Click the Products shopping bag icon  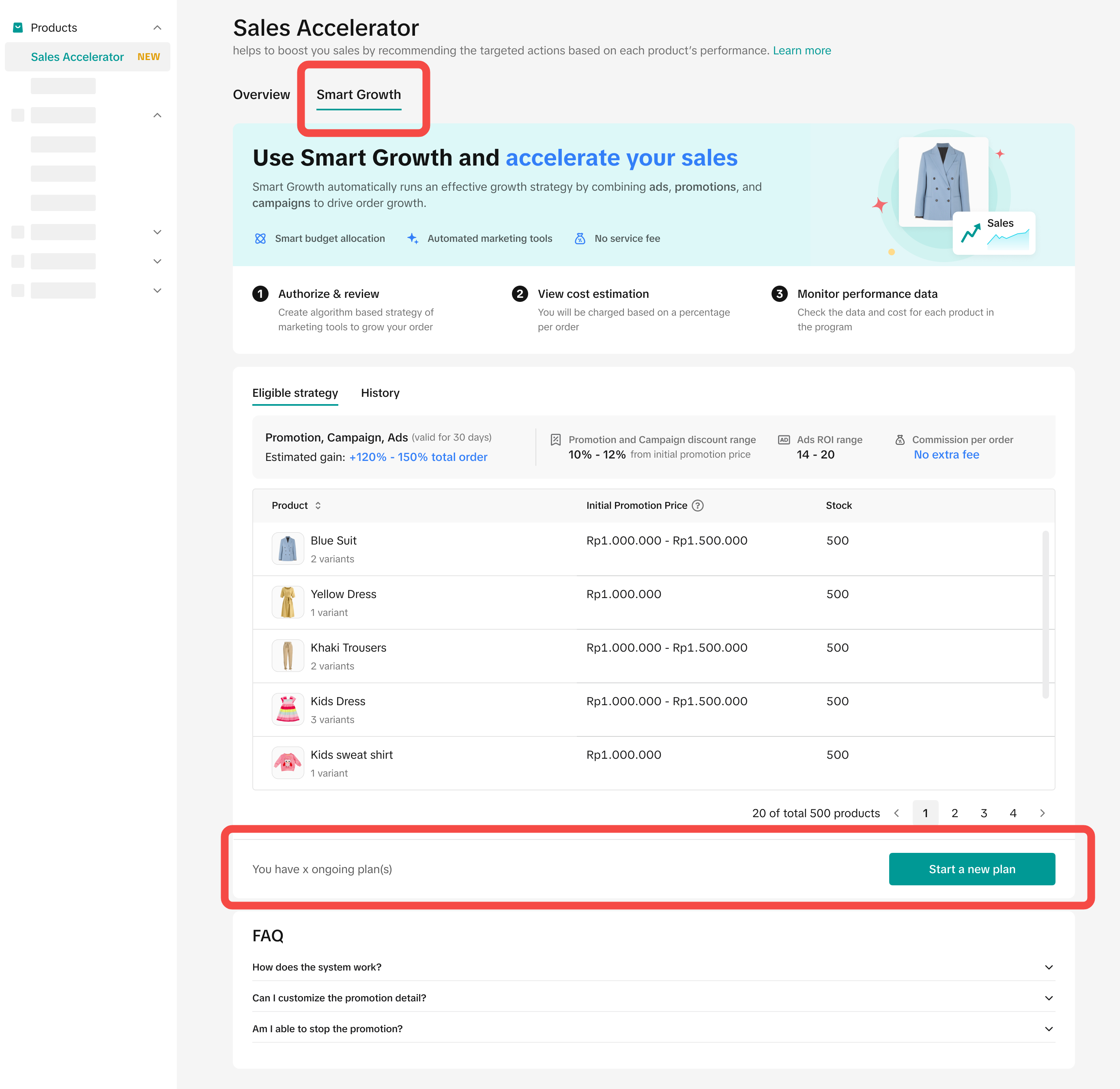click(x=18, y=28)
